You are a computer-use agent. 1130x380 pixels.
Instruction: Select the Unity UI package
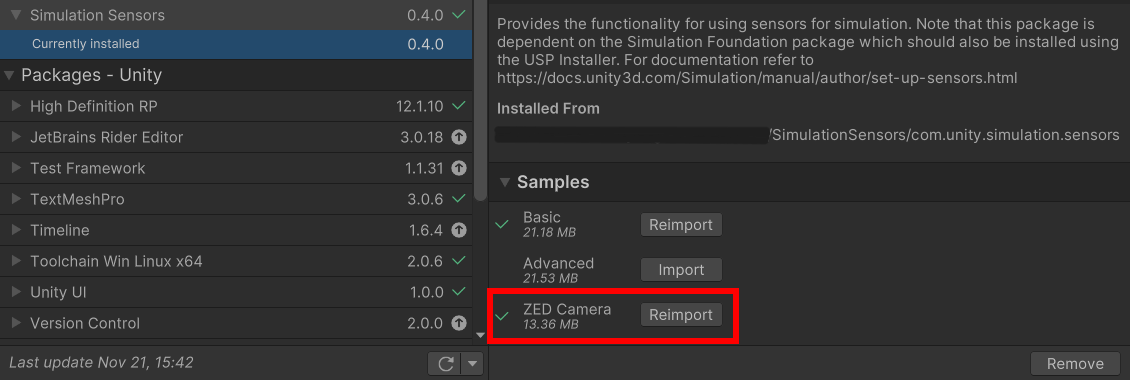(236, 292)
